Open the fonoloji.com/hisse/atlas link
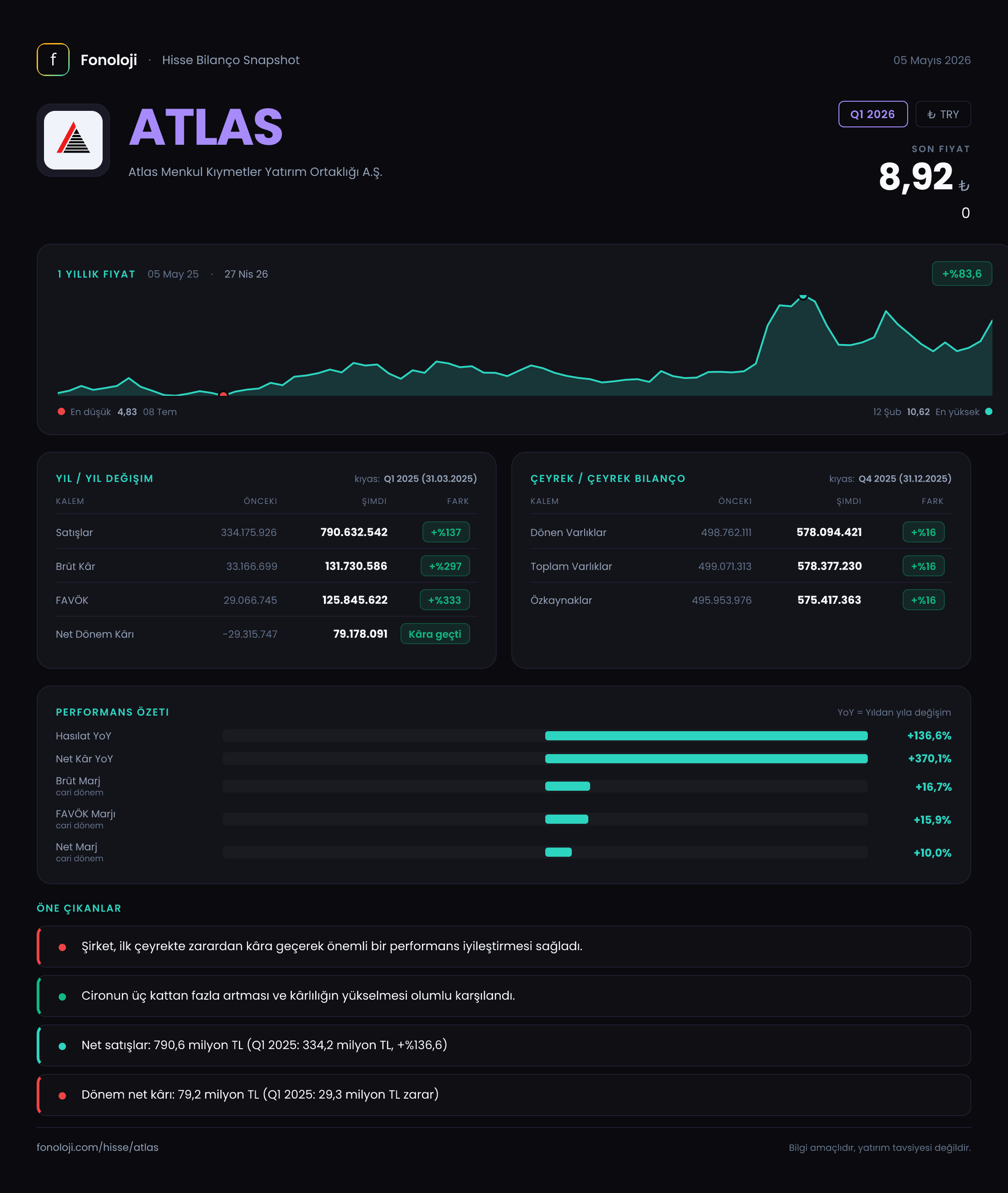 point(98,1147)
